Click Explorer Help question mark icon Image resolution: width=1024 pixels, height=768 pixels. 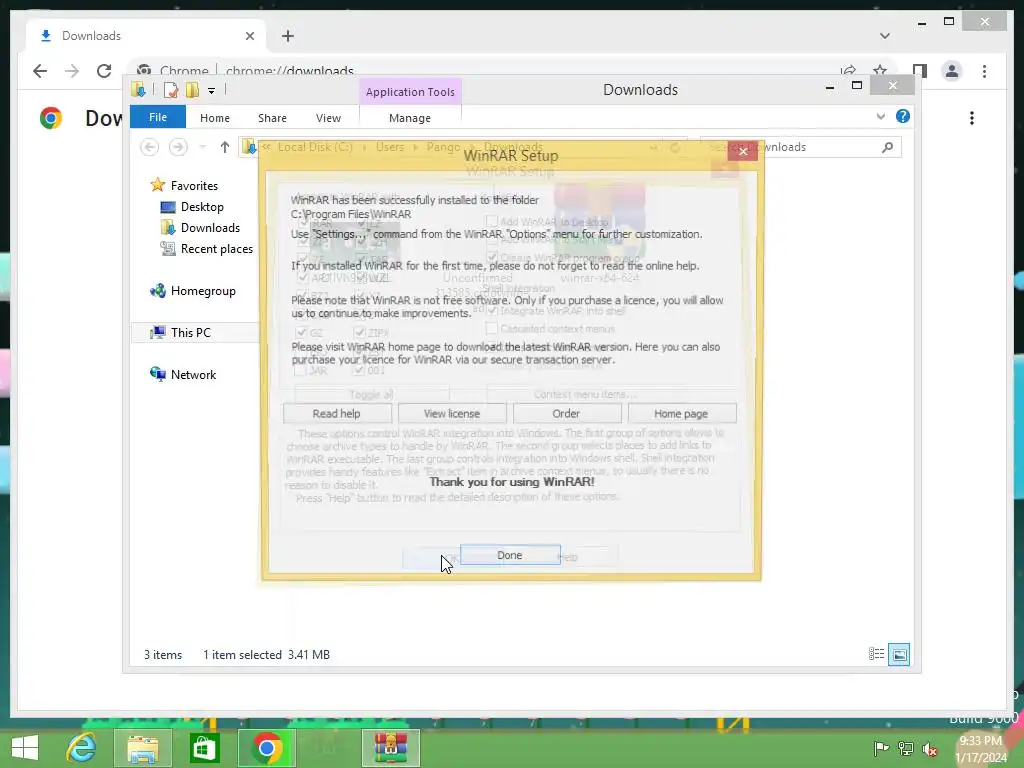click(903, 116)
